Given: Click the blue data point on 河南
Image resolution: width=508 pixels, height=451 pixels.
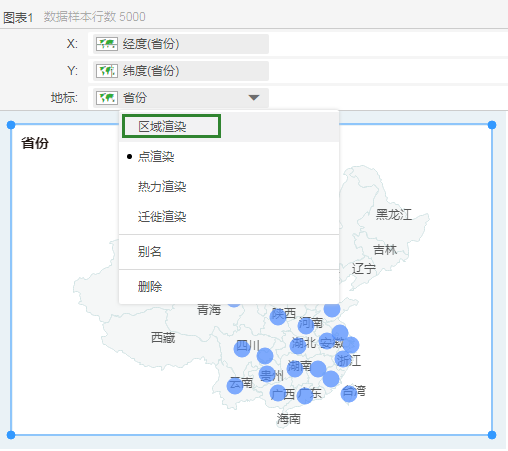Looking at the screenshot, I should [x=306, y=326].
